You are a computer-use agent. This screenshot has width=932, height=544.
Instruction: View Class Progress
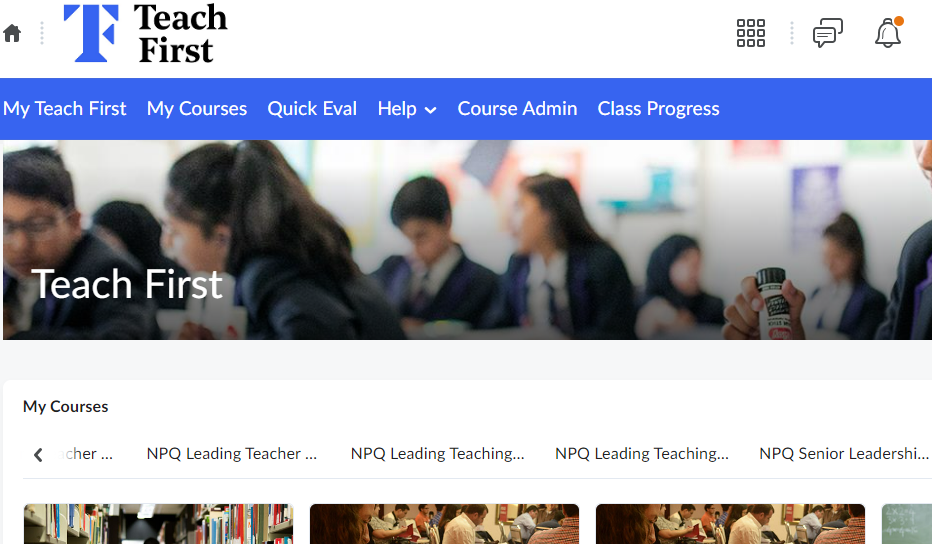click(x=658, y=109)
